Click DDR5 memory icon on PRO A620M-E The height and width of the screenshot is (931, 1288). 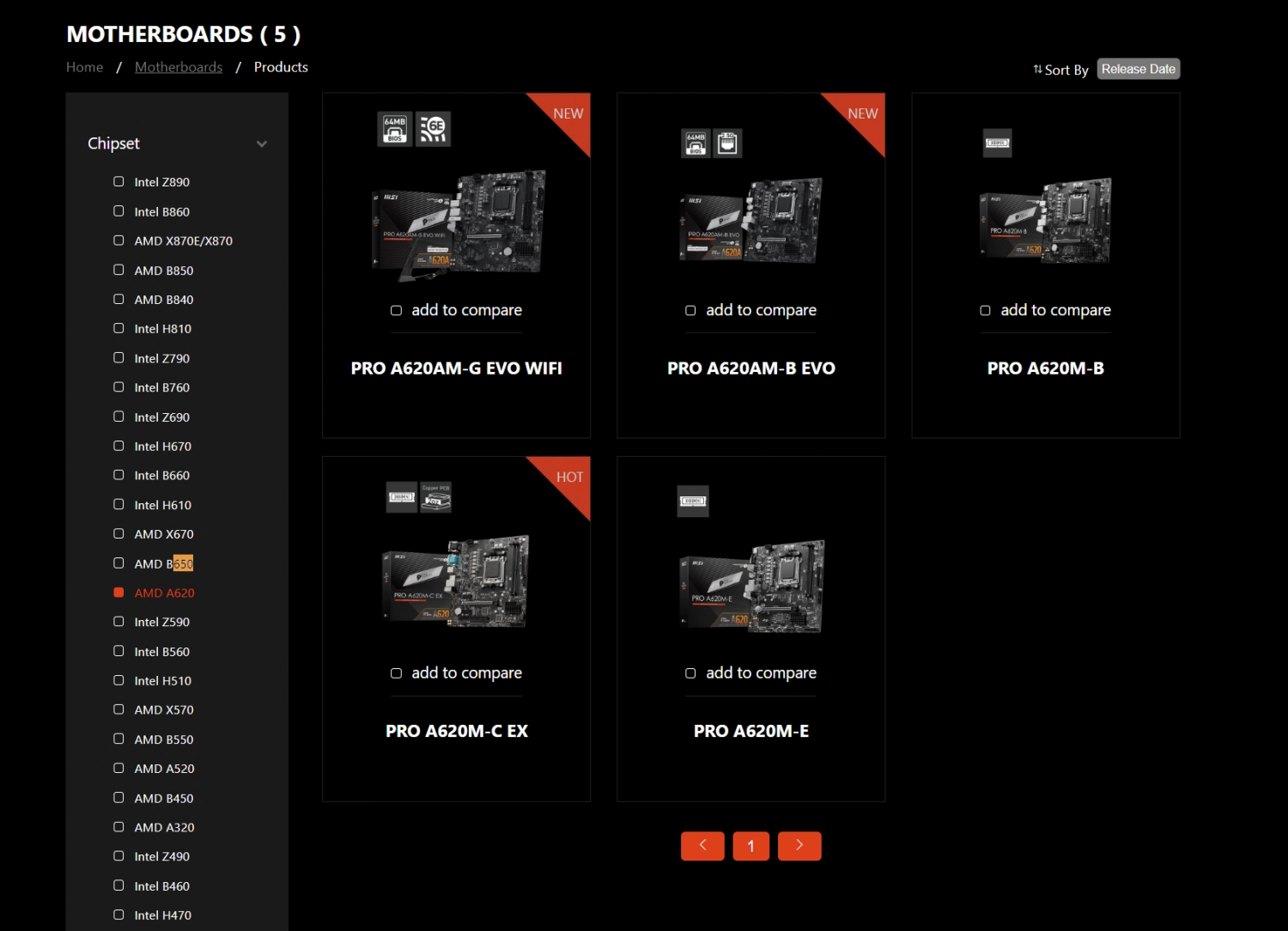[x=693, y=501]
